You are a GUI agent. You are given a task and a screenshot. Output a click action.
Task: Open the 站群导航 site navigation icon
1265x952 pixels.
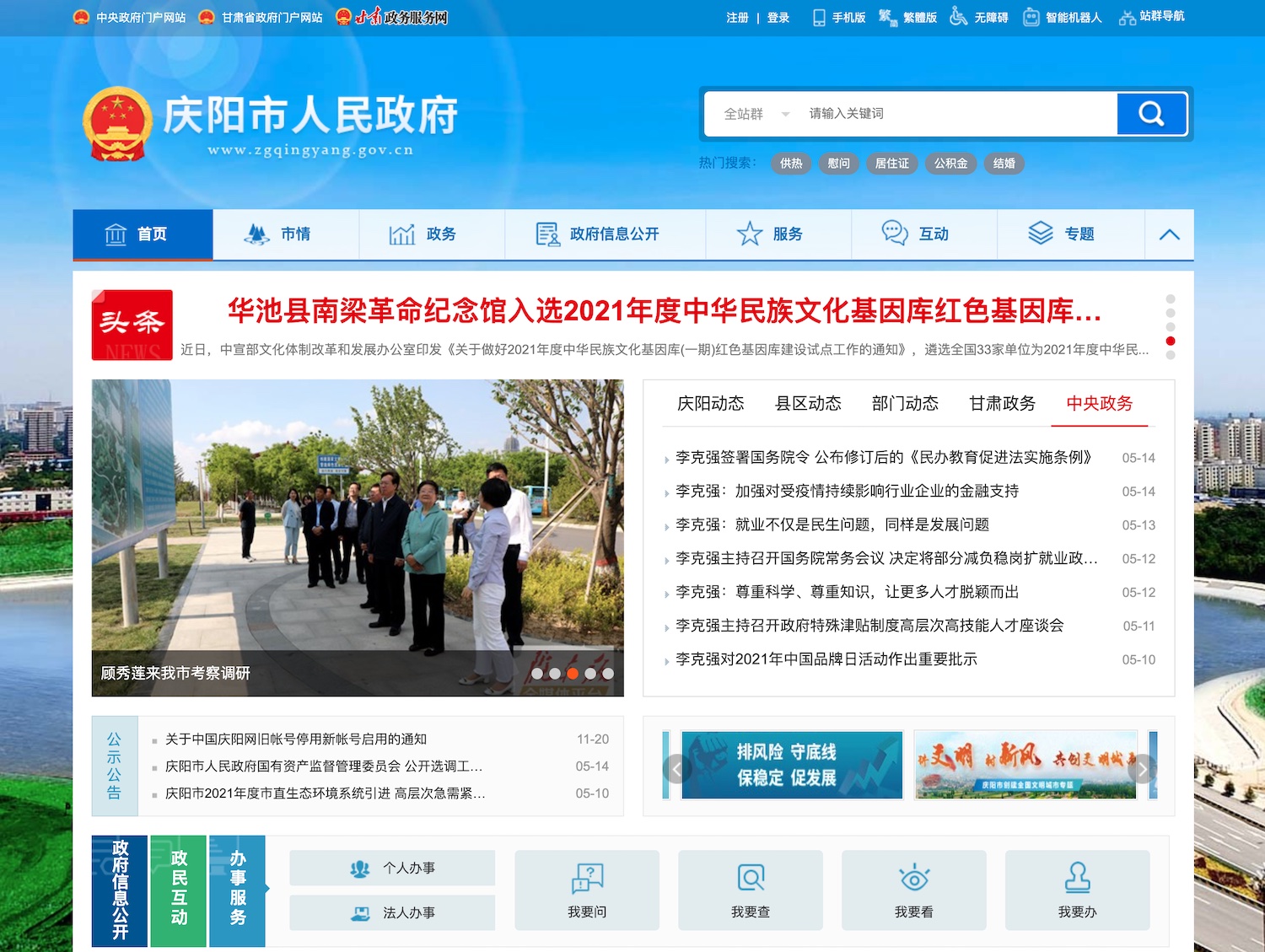tap(1126, 16)
